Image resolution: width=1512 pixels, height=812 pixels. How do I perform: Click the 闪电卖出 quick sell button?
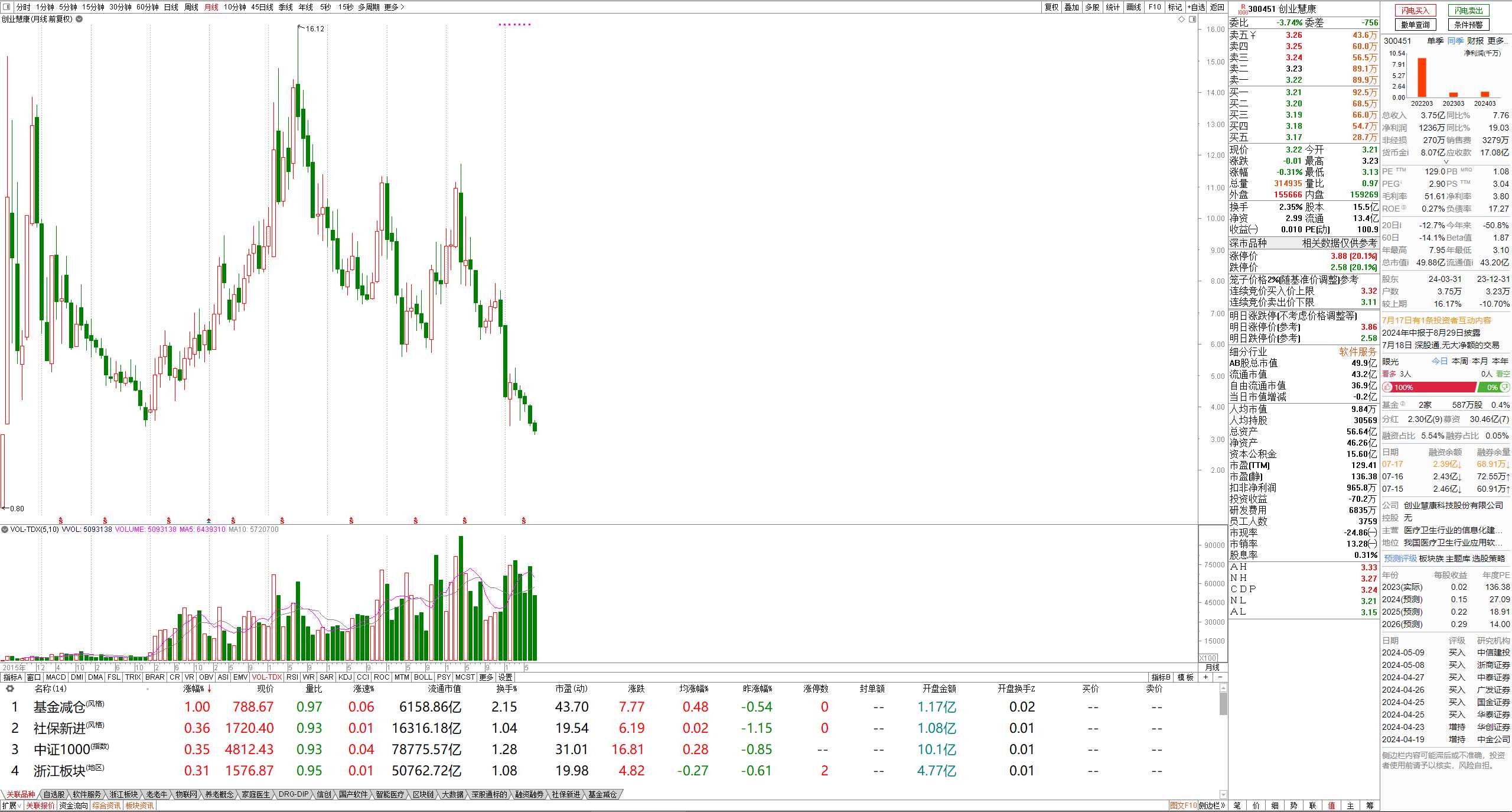1468,11
